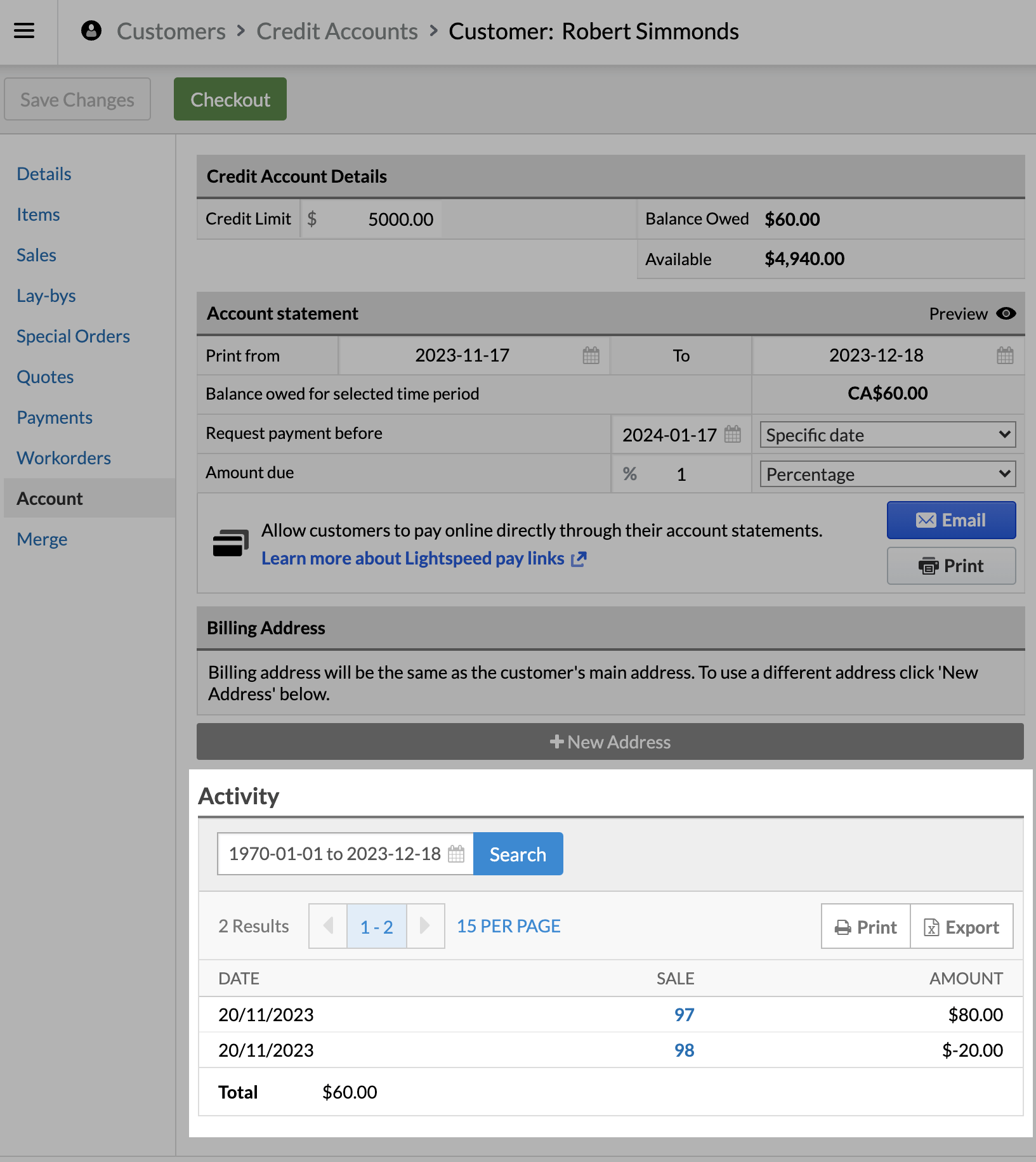This screenshot has width=1036, height=1162.
Task: Open the Activity date range calendar picker
Action: click(455, 854)
